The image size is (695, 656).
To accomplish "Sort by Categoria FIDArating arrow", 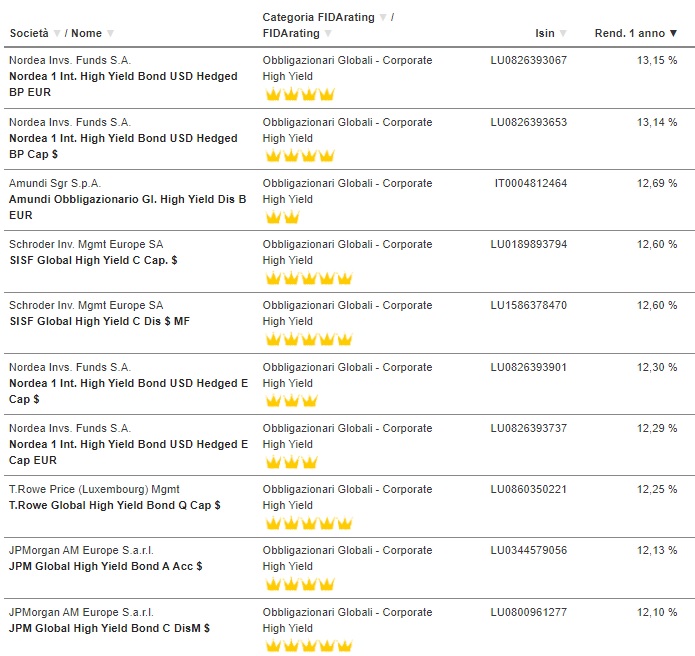I will (383, 17).
